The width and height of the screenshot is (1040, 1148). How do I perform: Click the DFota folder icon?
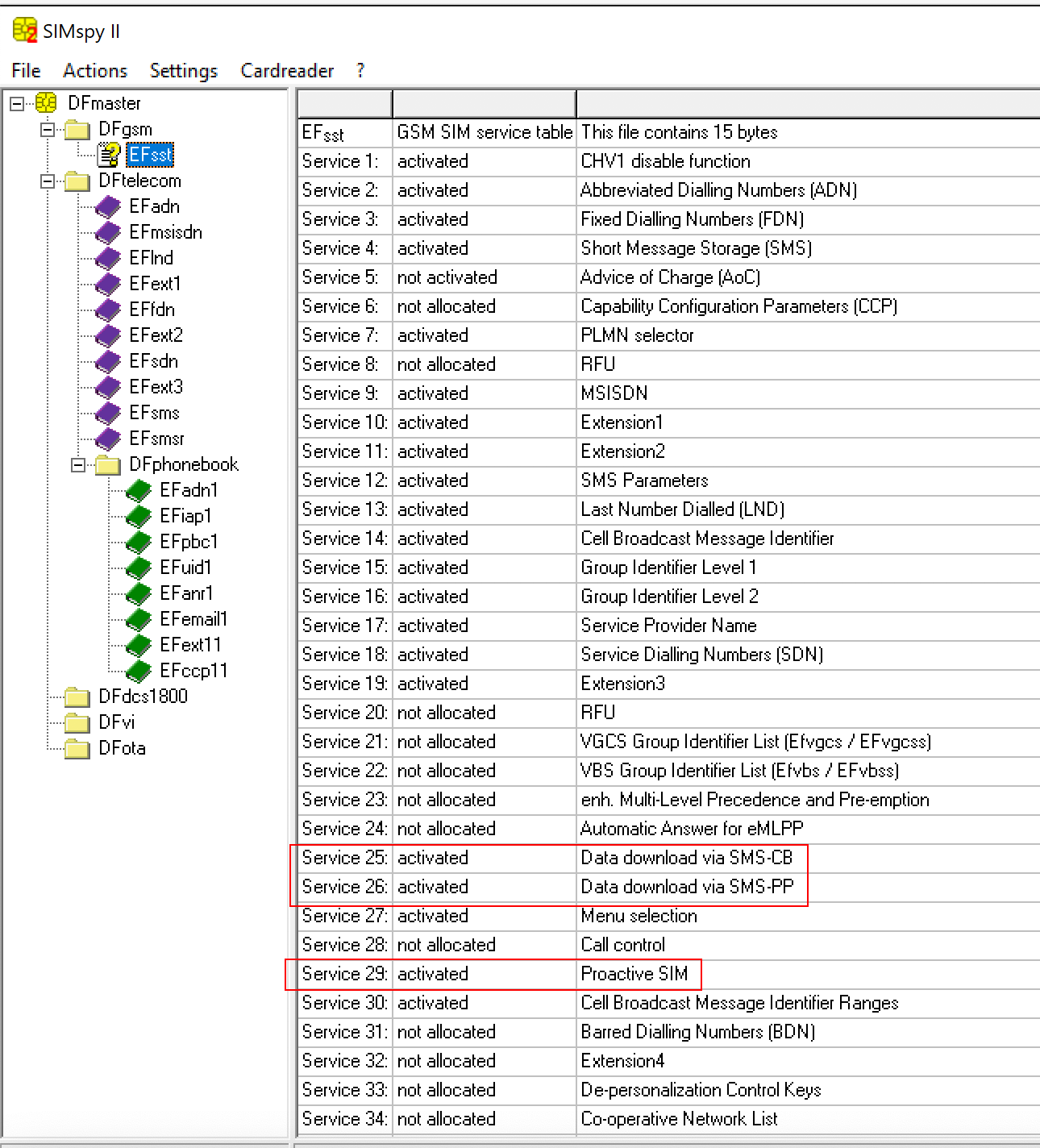tap(77, 748)
